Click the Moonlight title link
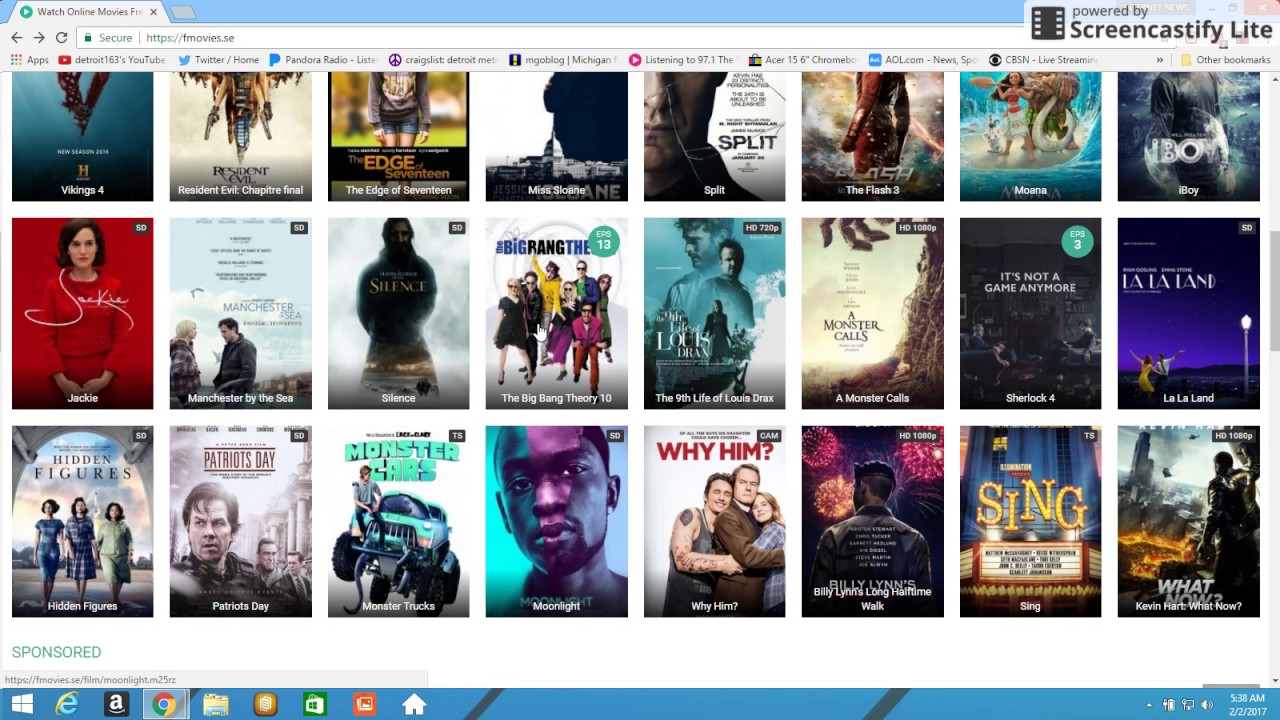1280x720 pixels. tap(557, 606)
